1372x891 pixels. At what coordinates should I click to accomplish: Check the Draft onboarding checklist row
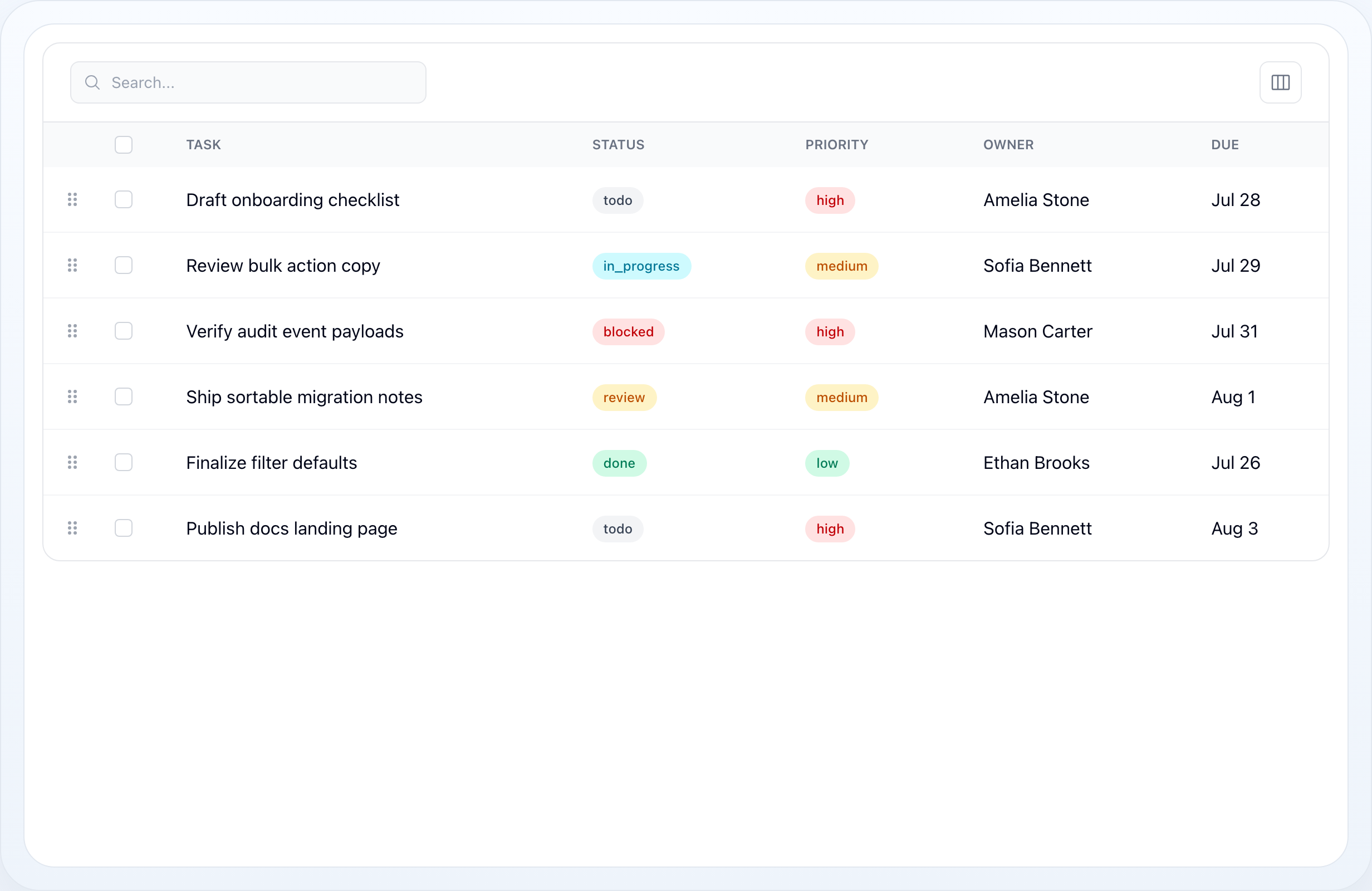click(124, 199)
